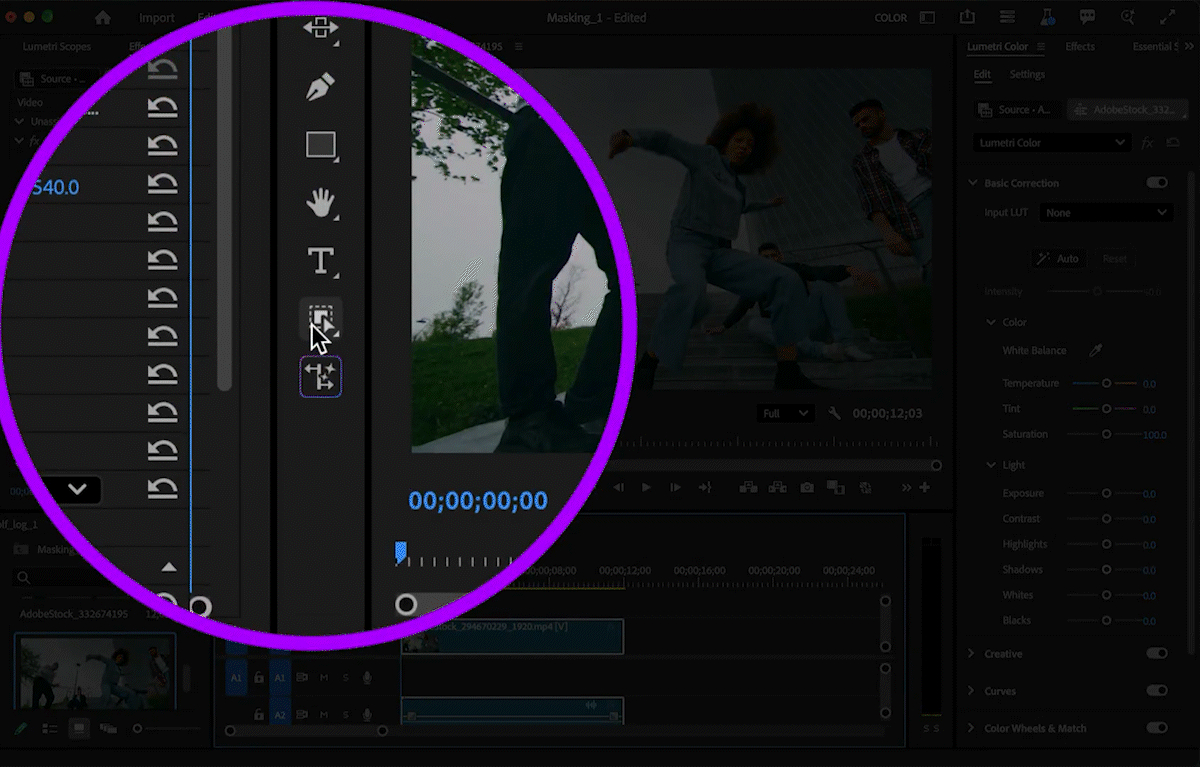Maximize video output with the fullscreen arrows icon
The height and width of the screenshot is (767, 1200).
[1167, 17]
